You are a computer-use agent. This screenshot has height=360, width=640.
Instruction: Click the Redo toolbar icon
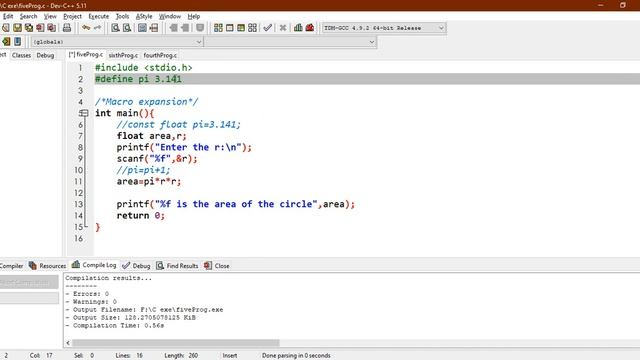coord(97,28)
